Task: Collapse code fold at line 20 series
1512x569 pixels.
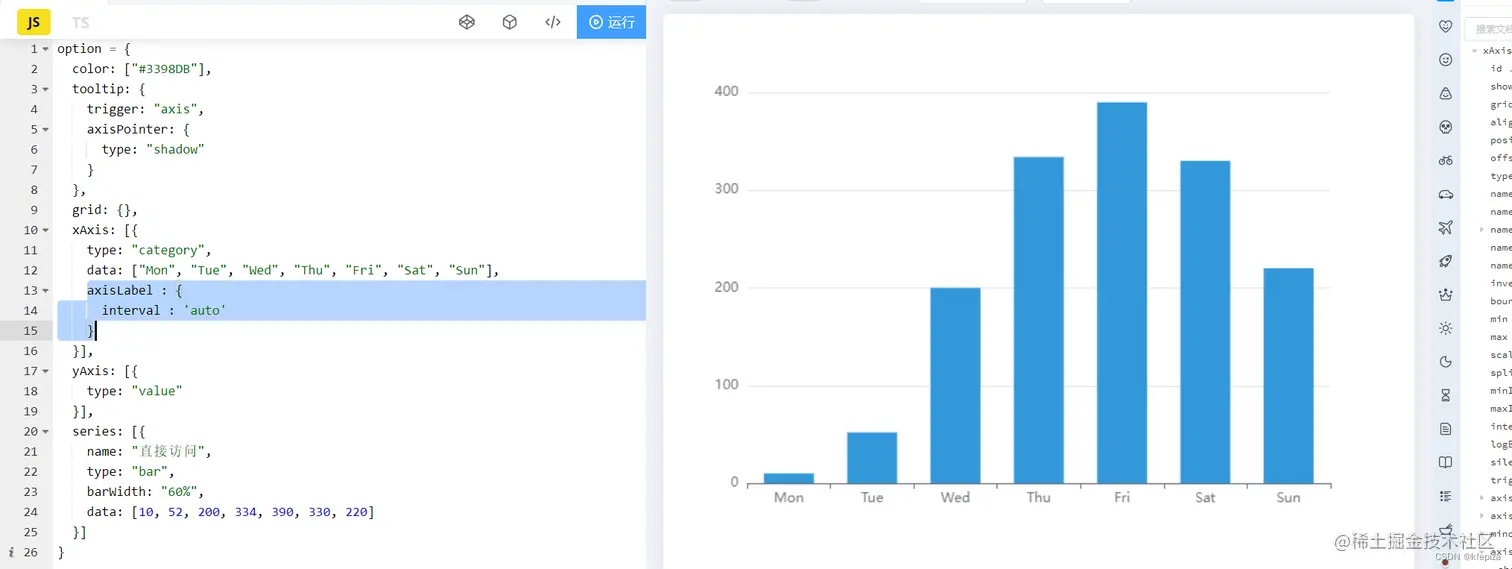Action: (x=46, y=431)
